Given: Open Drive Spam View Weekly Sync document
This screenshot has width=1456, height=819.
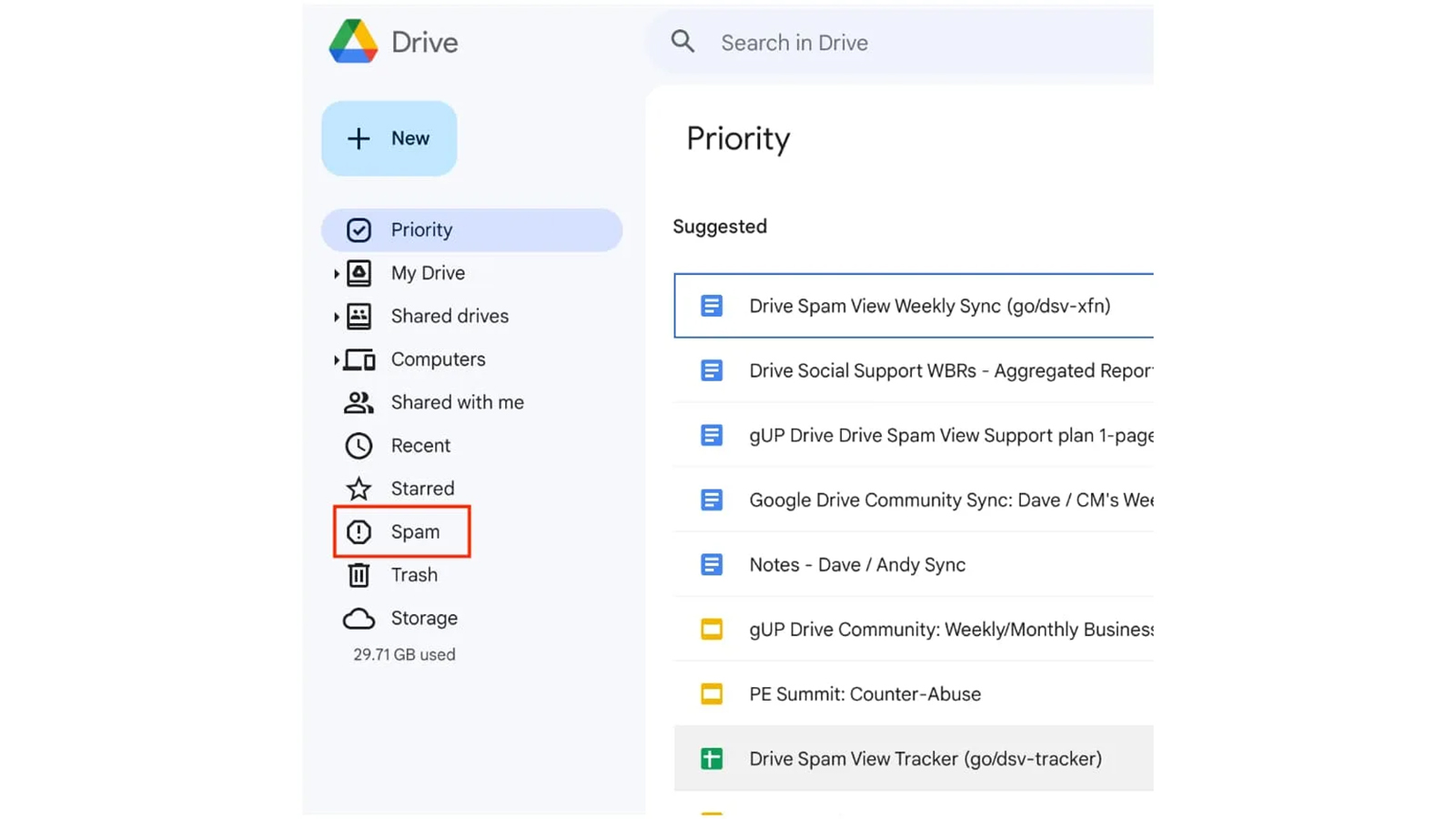Looking at the screenshot, I should (914, 306).
